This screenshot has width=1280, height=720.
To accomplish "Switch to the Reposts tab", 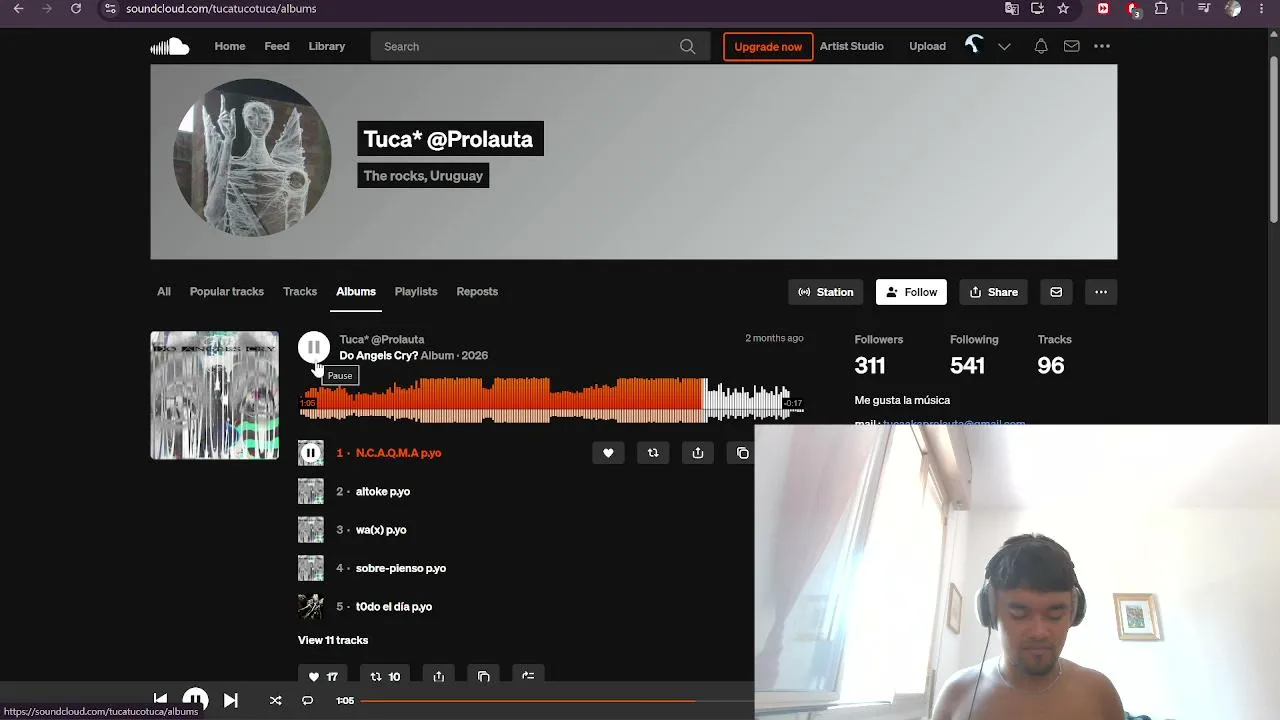I will coord(477,292).
